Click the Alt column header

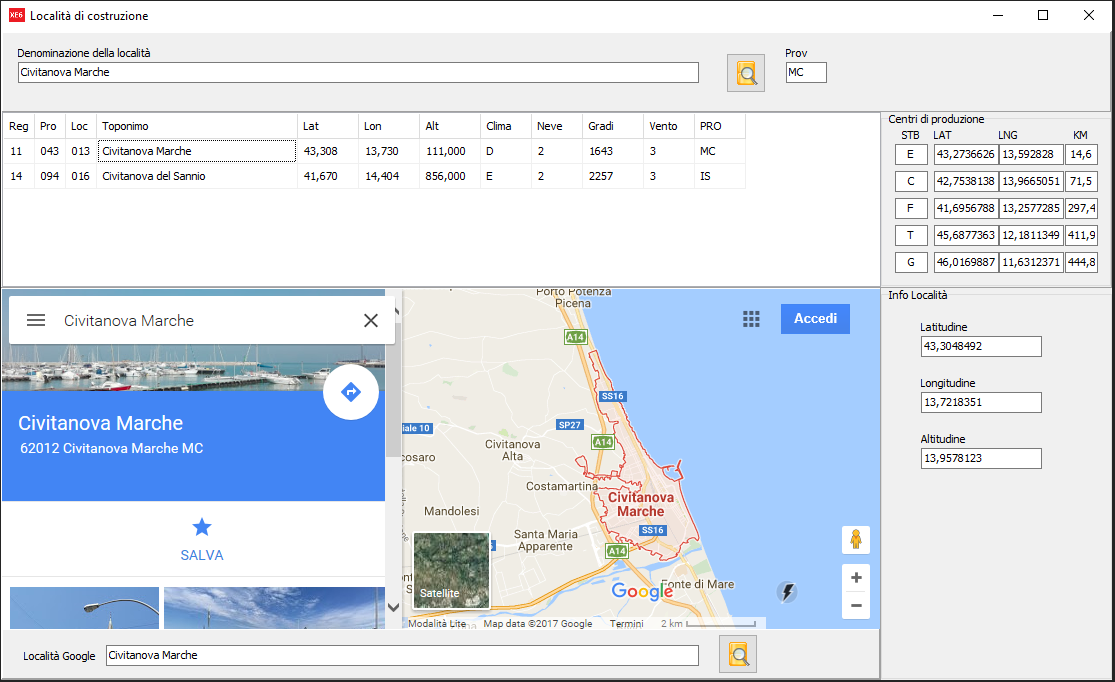click(x=450, y=126)
